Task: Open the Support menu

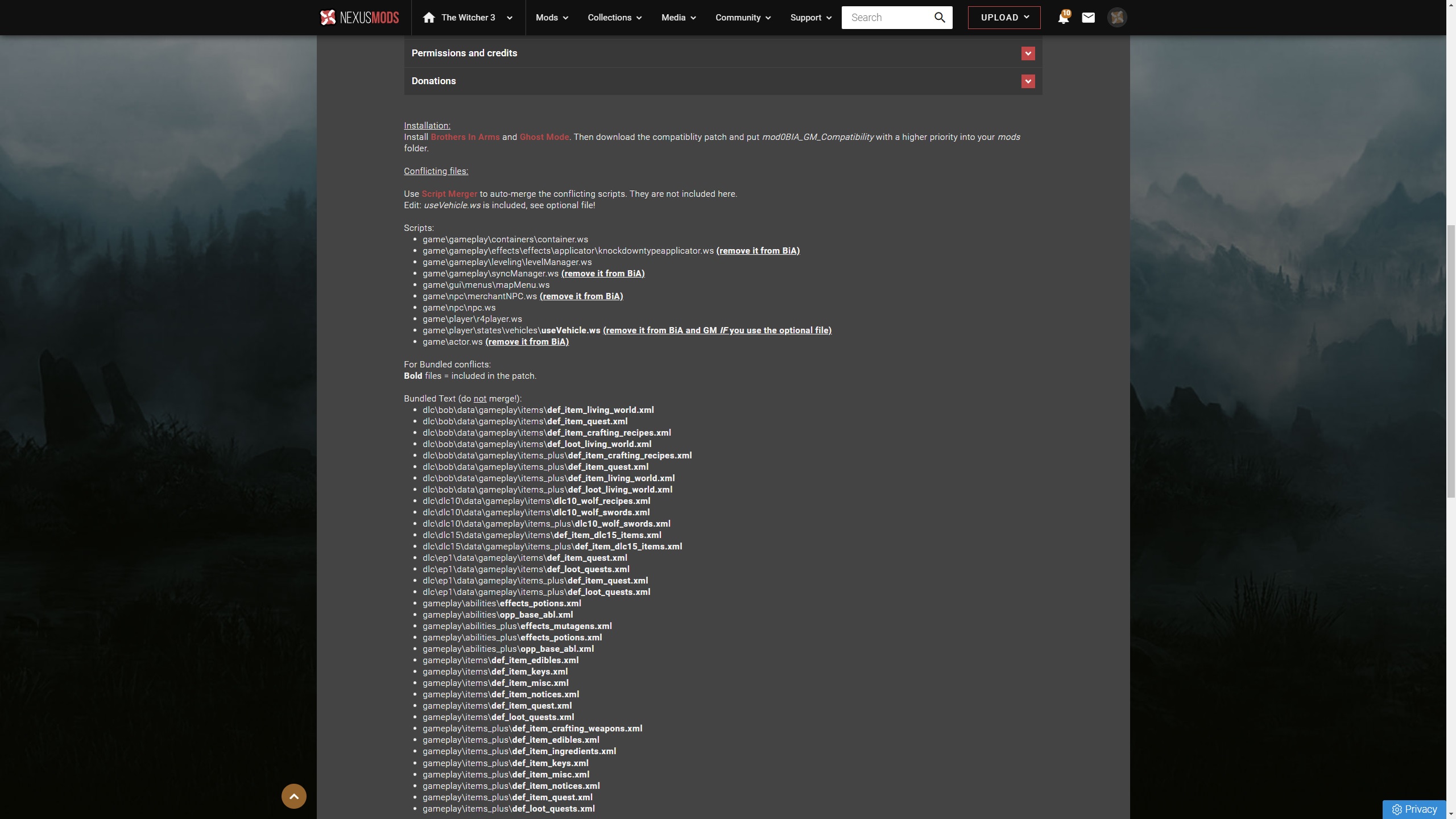Action: pyautogui.click(x=810, y=18)
